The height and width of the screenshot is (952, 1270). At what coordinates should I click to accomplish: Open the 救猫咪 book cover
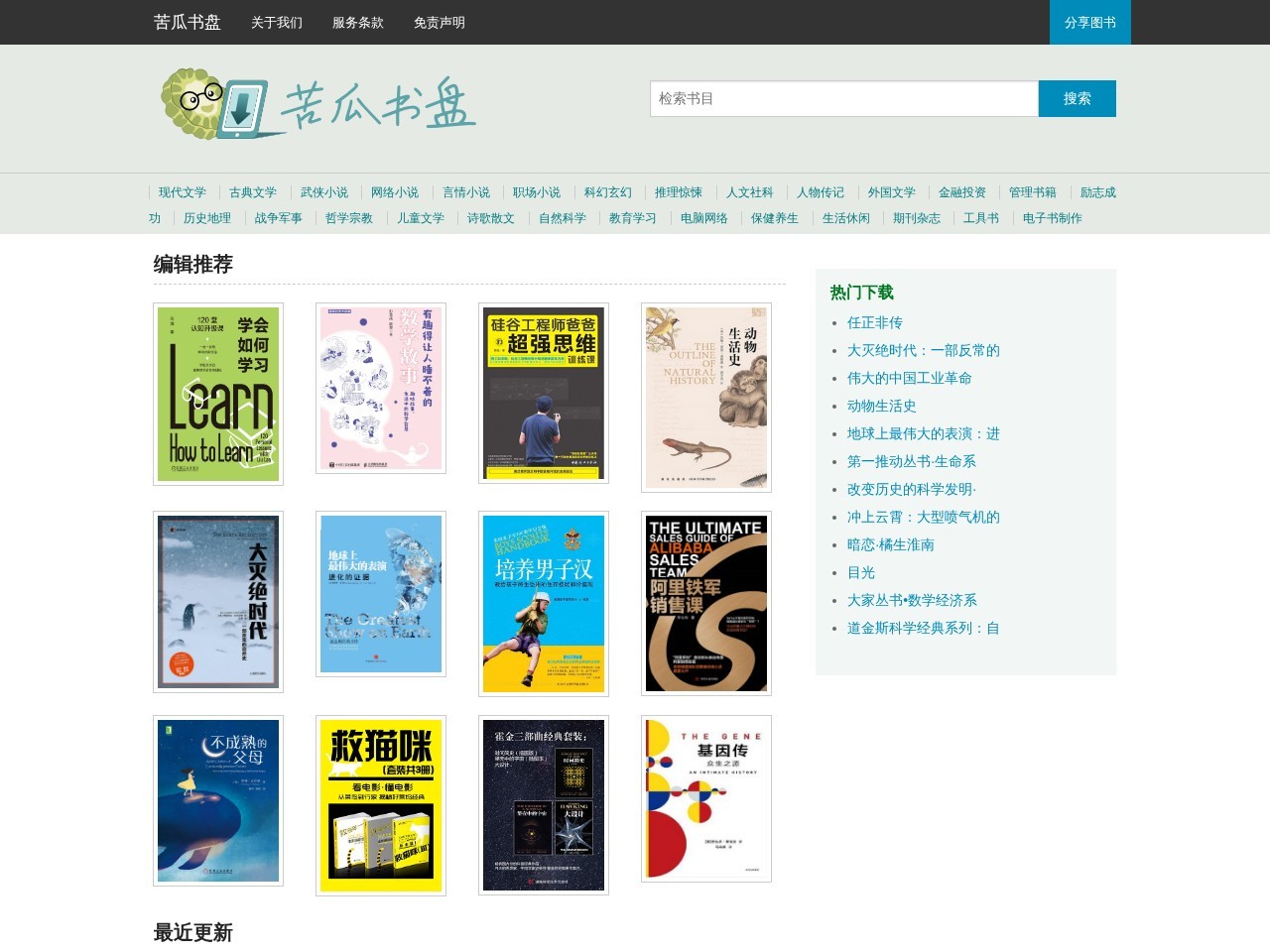coord(381,805)
